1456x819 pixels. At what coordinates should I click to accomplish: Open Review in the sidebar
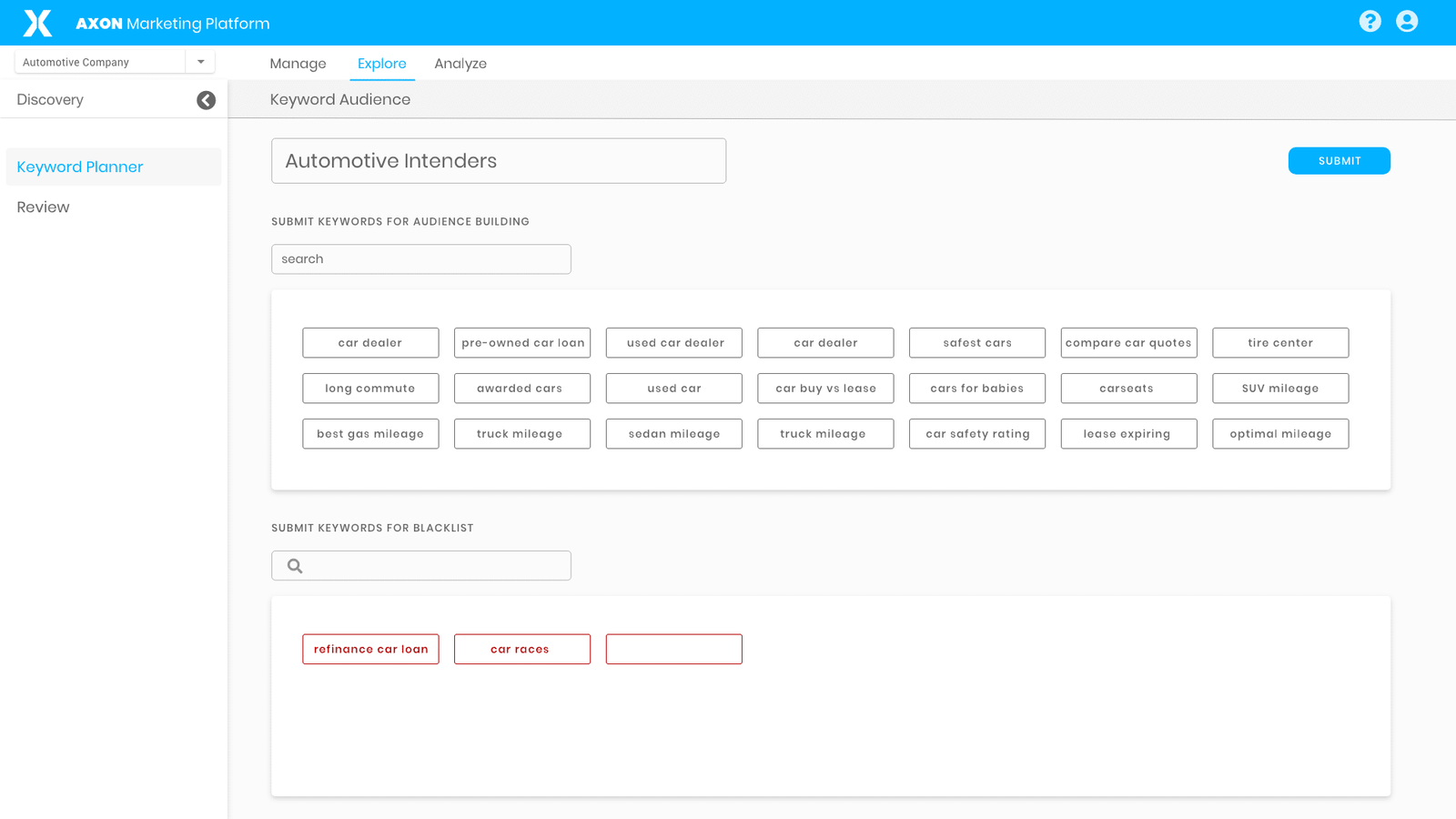click(x=43, y=207)
